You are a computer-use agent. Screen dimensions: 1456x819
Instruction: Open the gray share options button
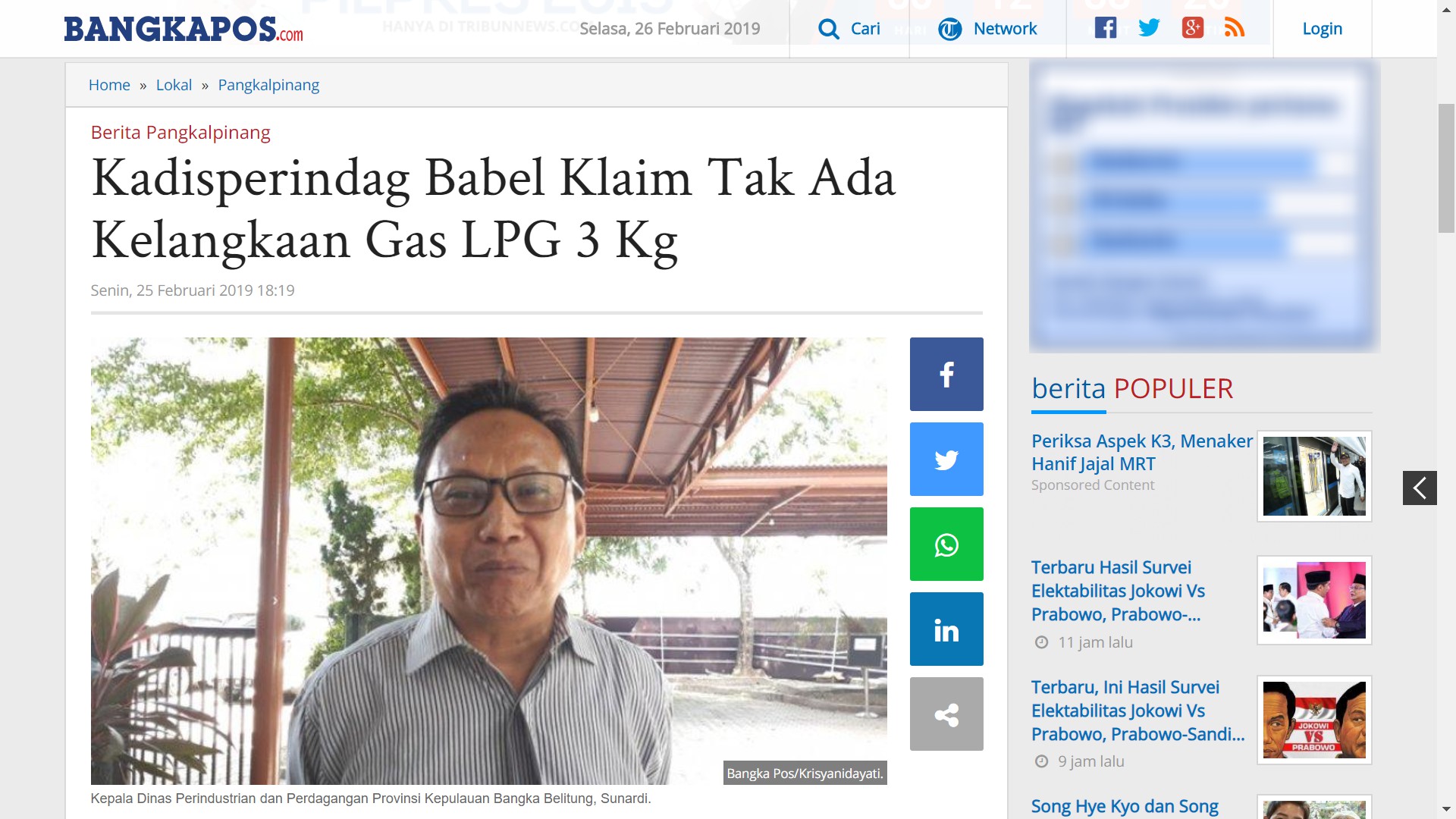pos(946,714)
